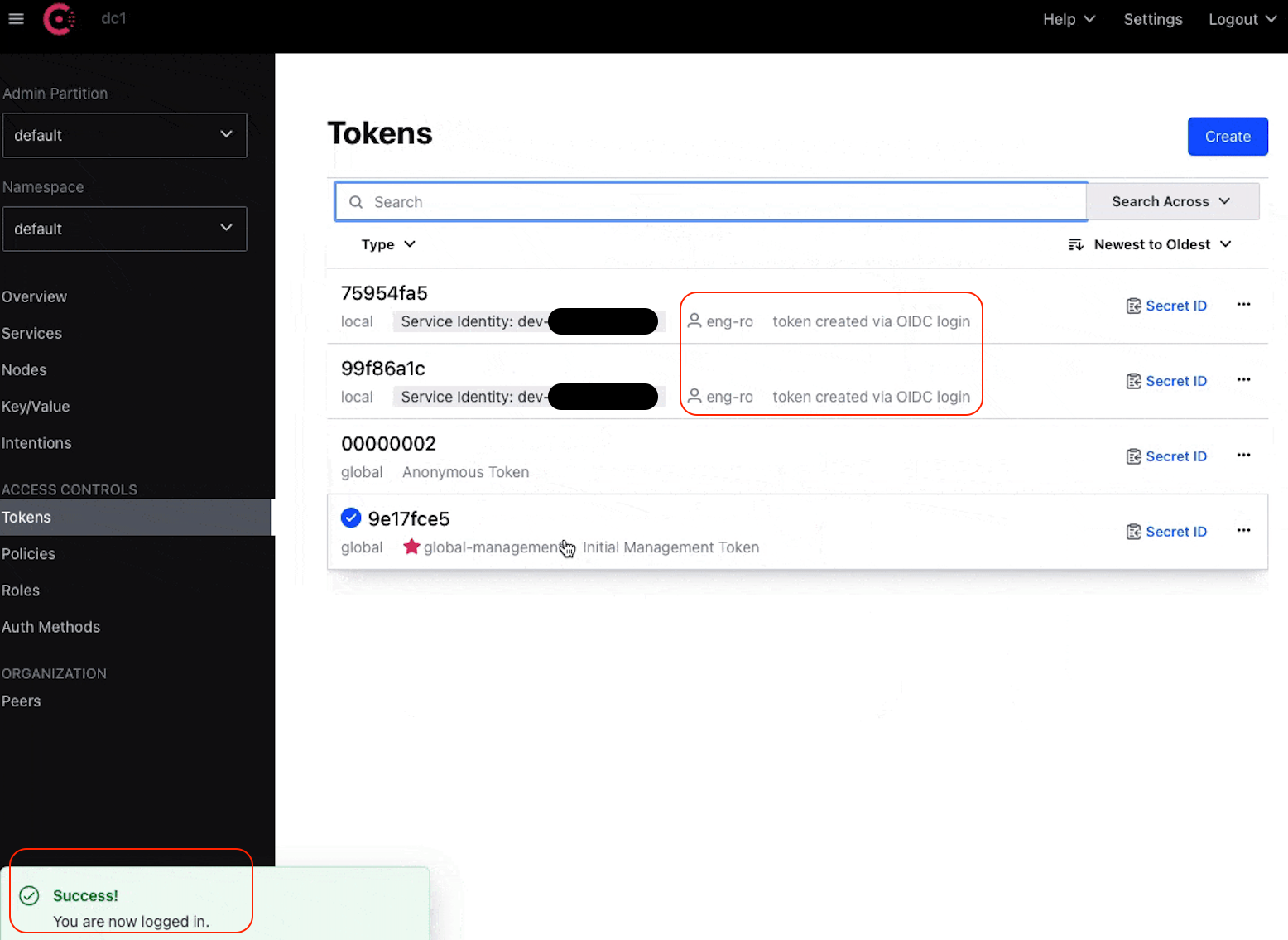Expand the Namespace default dropdown
Viewport: 1288px width, 940px height.
(x=124, y=229)
